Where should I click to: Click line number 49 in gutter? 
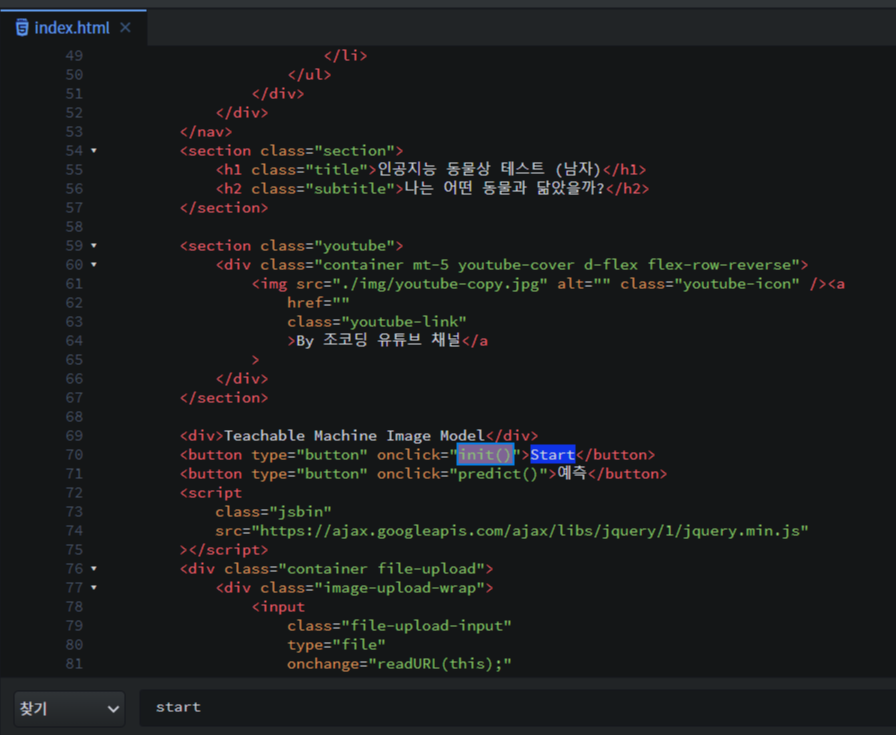(x=74, y=56)
